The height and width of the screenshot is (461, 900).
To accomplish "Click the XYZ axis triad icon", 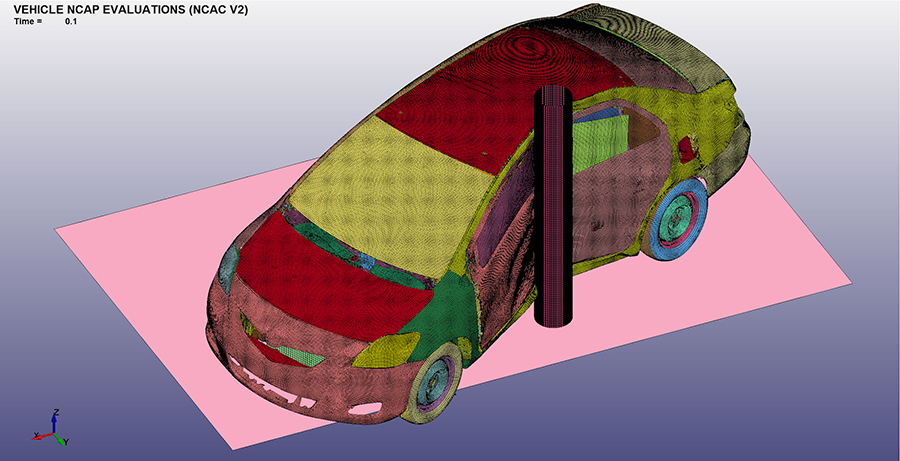I will [x=51, y=430].
